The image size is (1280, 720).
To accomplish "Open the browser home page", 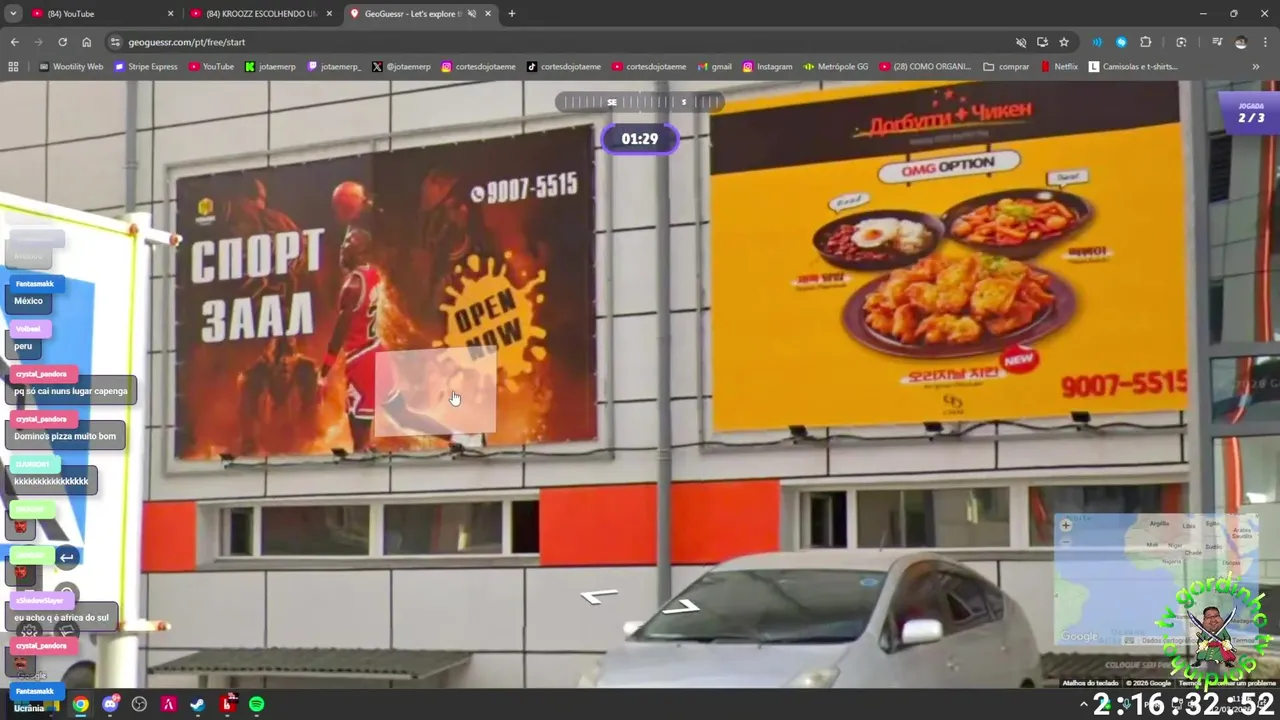I will tap(87, 42).
